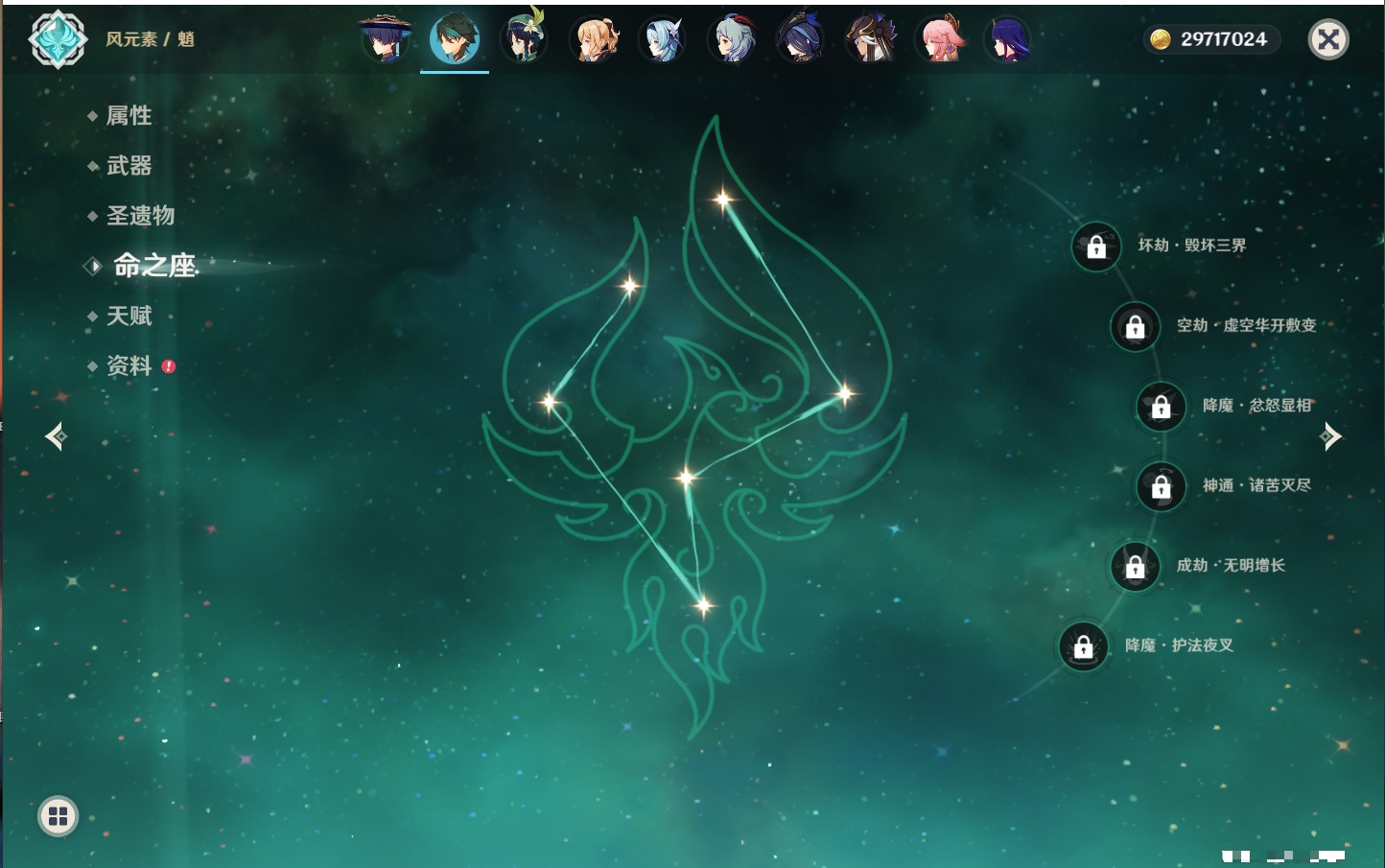Select the Wanderer avatar with wide hat
Screen dimensions: 1385x868
click(386, 39)
